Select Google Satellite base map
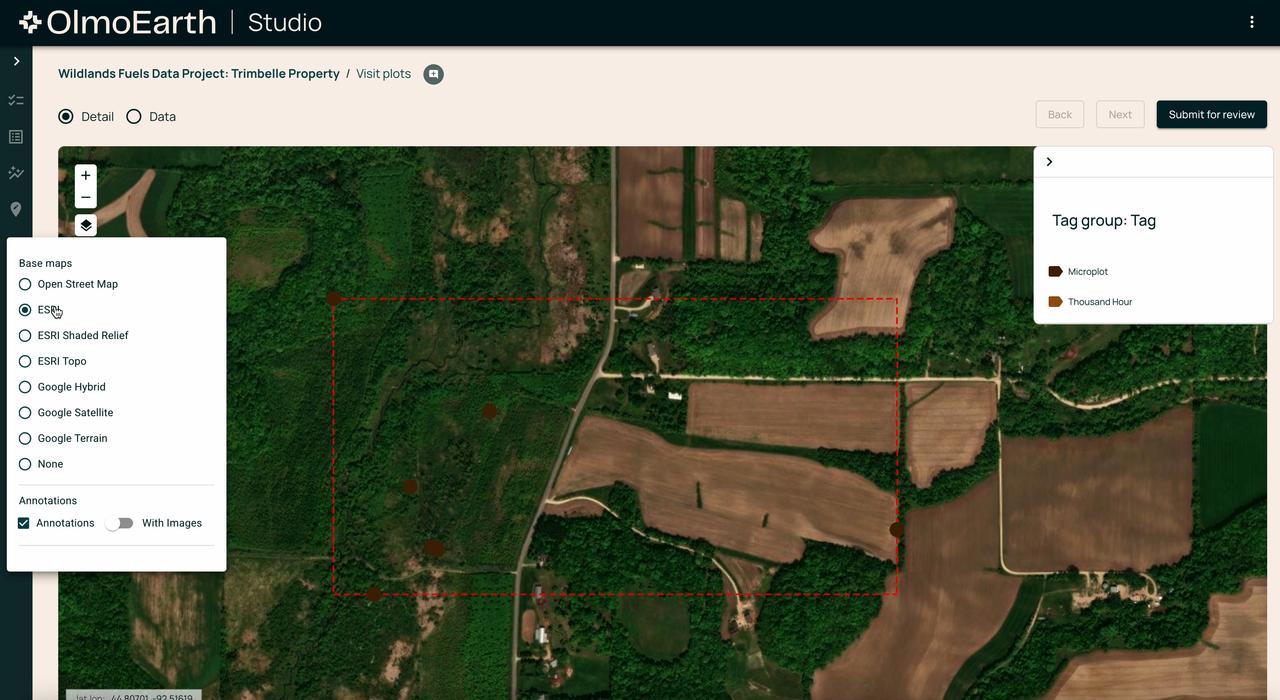This screenshot has width=1280, height=700. tap(25, 413)
